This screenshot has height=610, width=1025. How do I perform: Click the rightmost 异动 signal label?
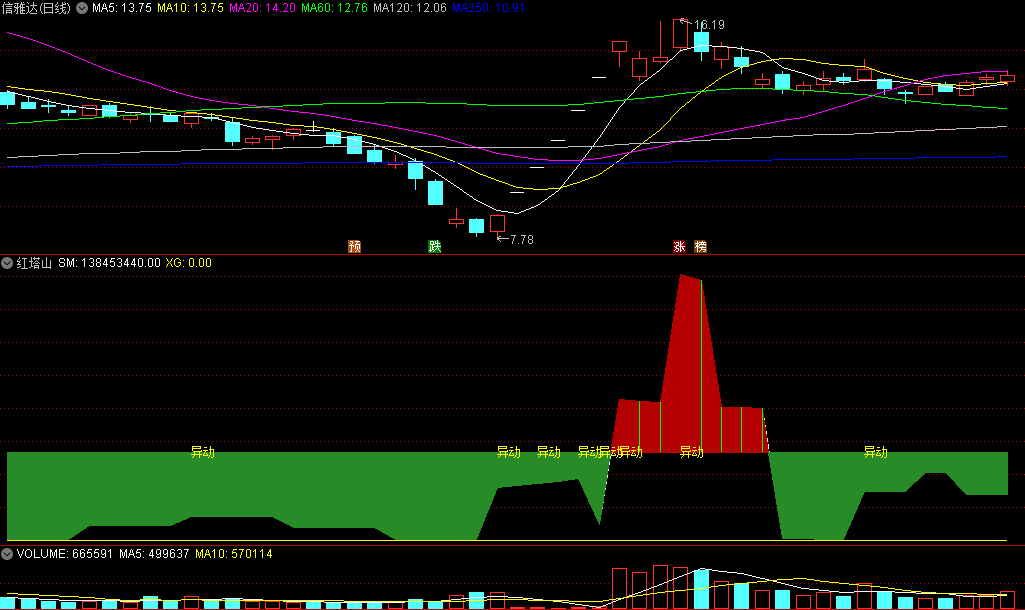(875, 452)
